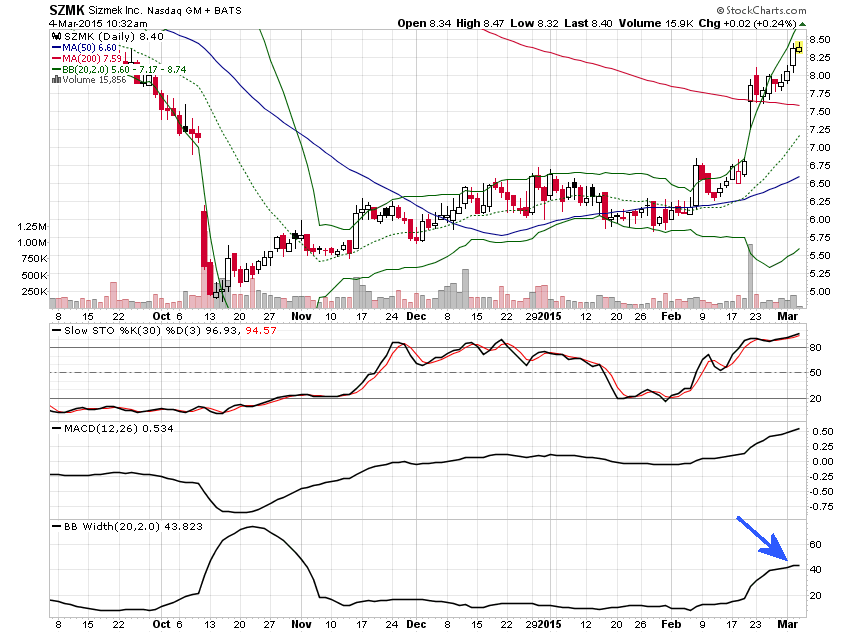Click the 250K volume axis label

(34, 292)
